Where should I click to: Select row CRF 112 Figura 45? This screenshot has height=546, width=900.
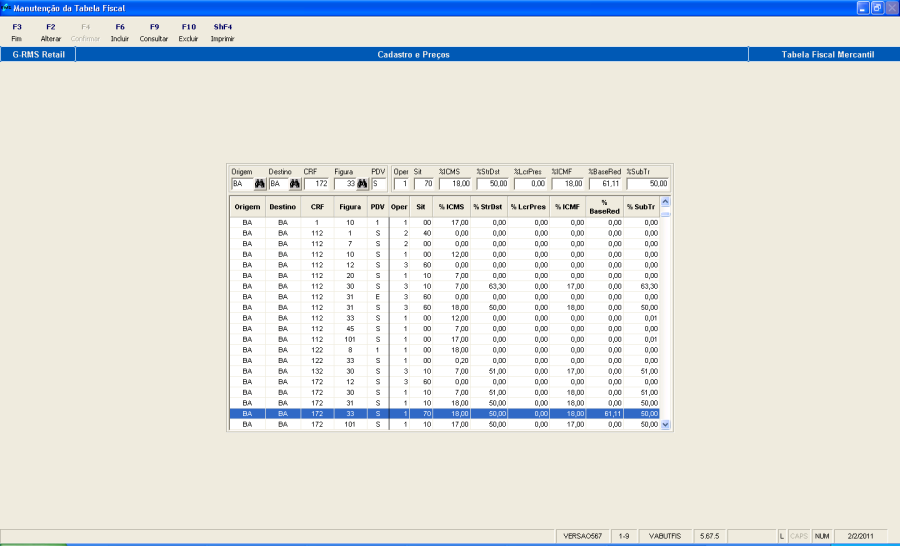click(444, 329)
